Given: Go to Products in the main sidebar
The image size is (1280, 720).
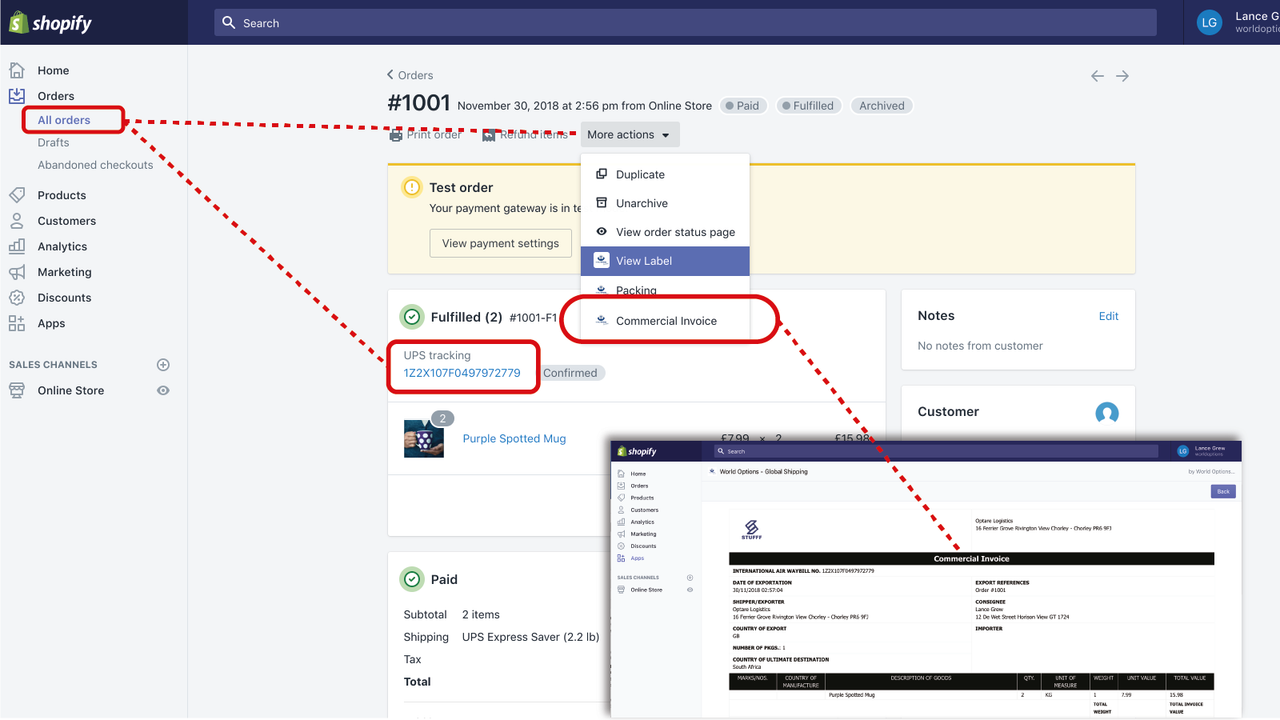Looking at the screenshot, I should (x=62, y=195).
